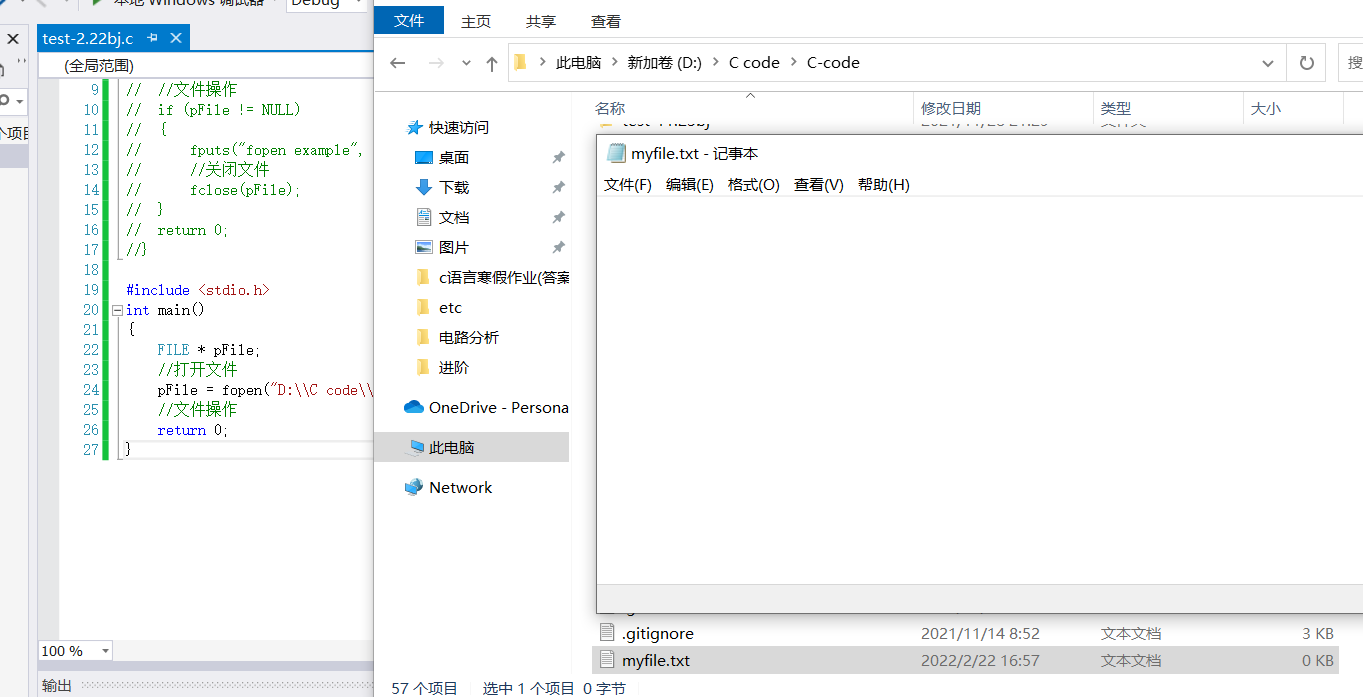Open the address bar history dropdown
Viewport: 1363px width, 697px height.
click(1268, 63)
